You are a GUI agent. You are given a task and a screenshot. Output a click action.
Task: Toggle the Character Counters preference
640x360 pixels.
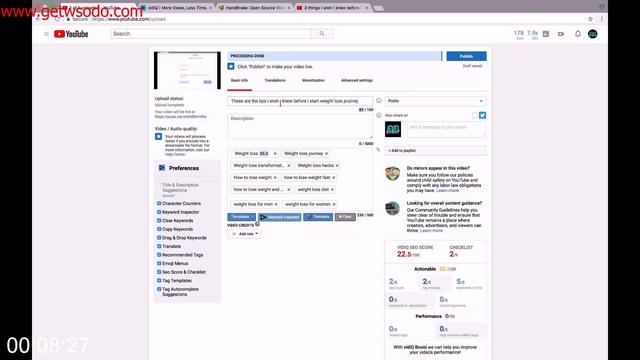click(159, 203)
